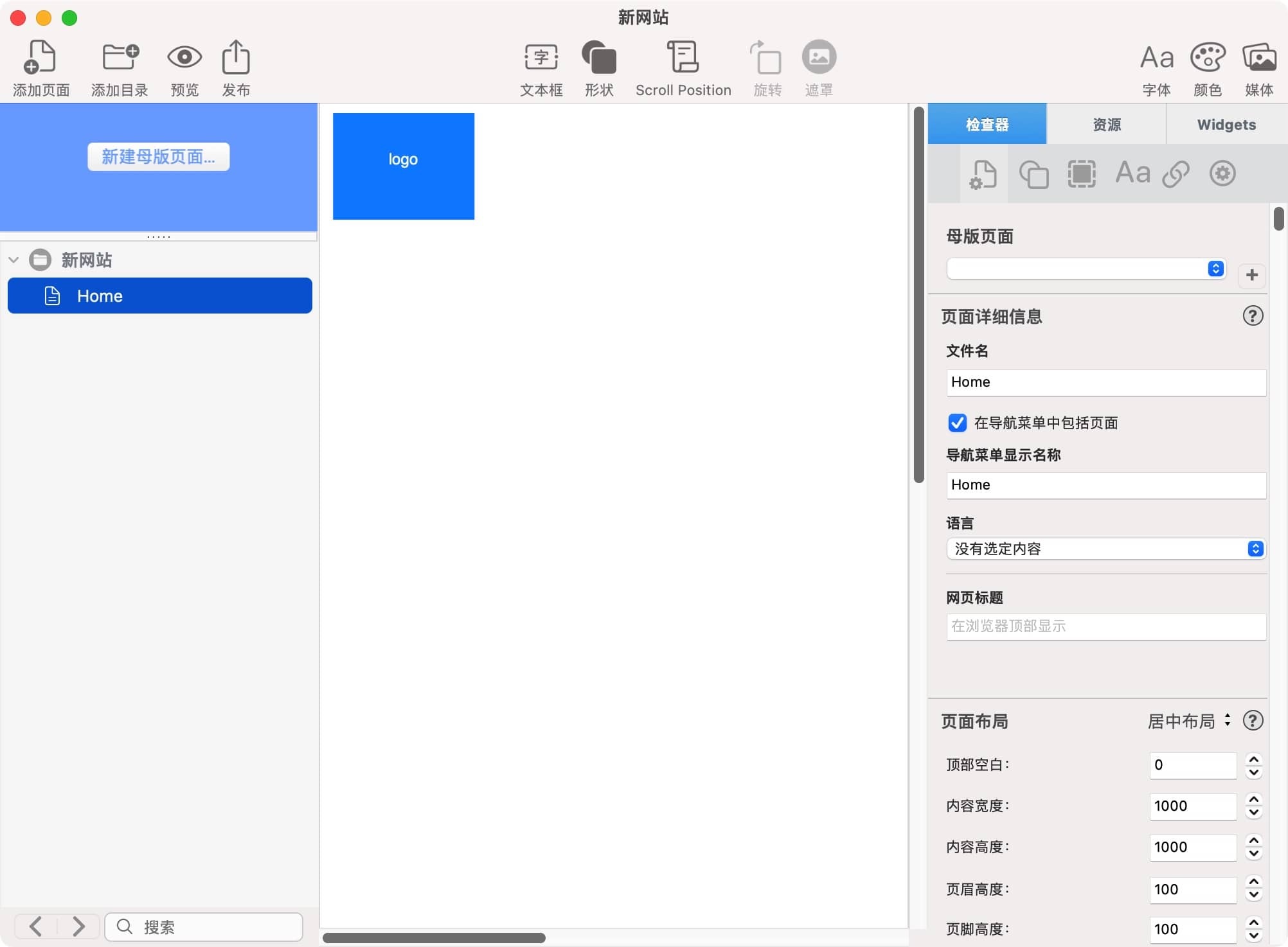
Task: Click the plus button beside 母版页面 dropdown
Action: (1251, 275)
